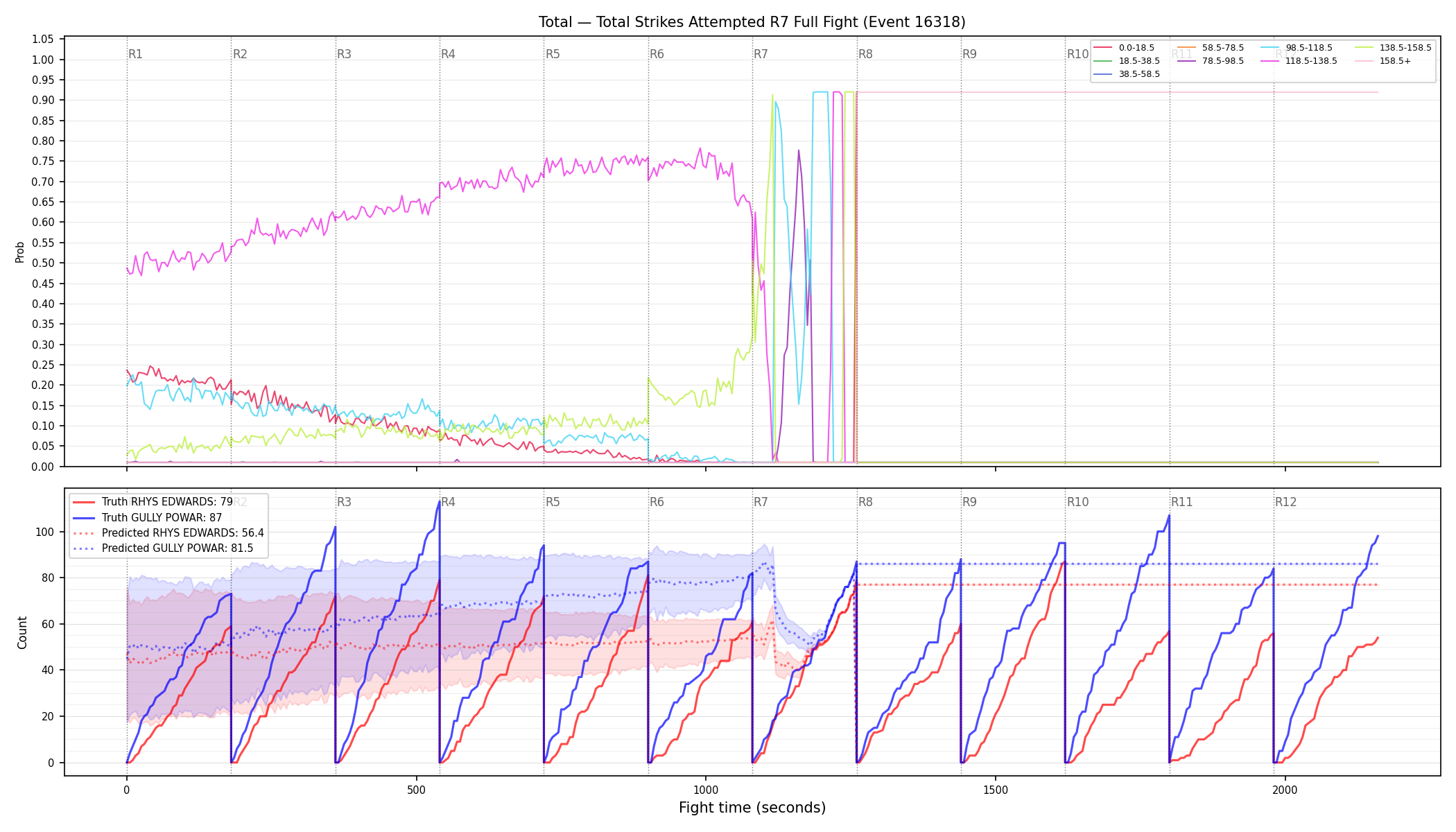The image size is (1456, 832).
Task: Select the R5 round label in the Count chart
Action: [553, 502]
